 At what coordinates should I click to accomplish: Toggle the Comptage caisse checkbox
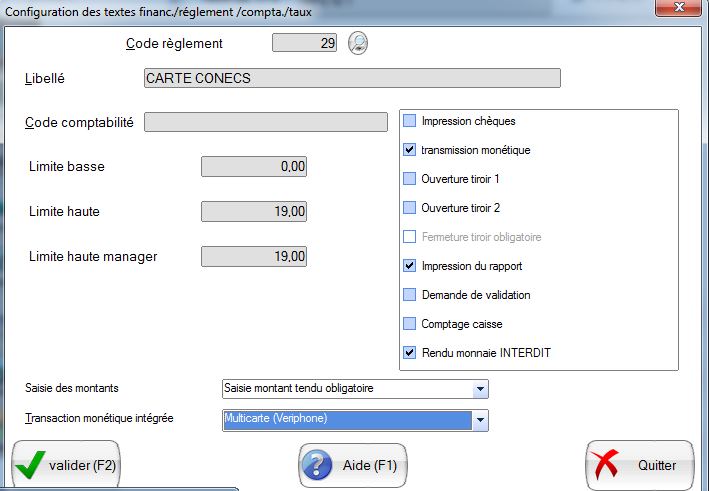[x=409, y=324]
